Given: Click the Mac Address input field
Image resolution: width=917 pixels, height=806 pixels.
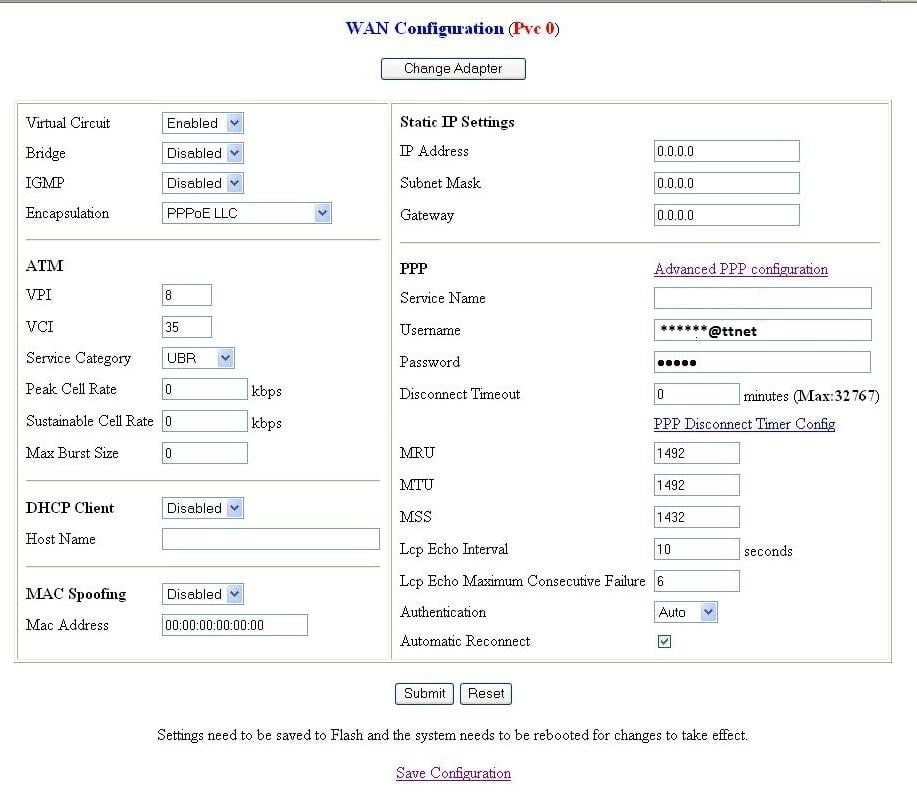Looking at the screenshot, I should (x=232, y=624).
